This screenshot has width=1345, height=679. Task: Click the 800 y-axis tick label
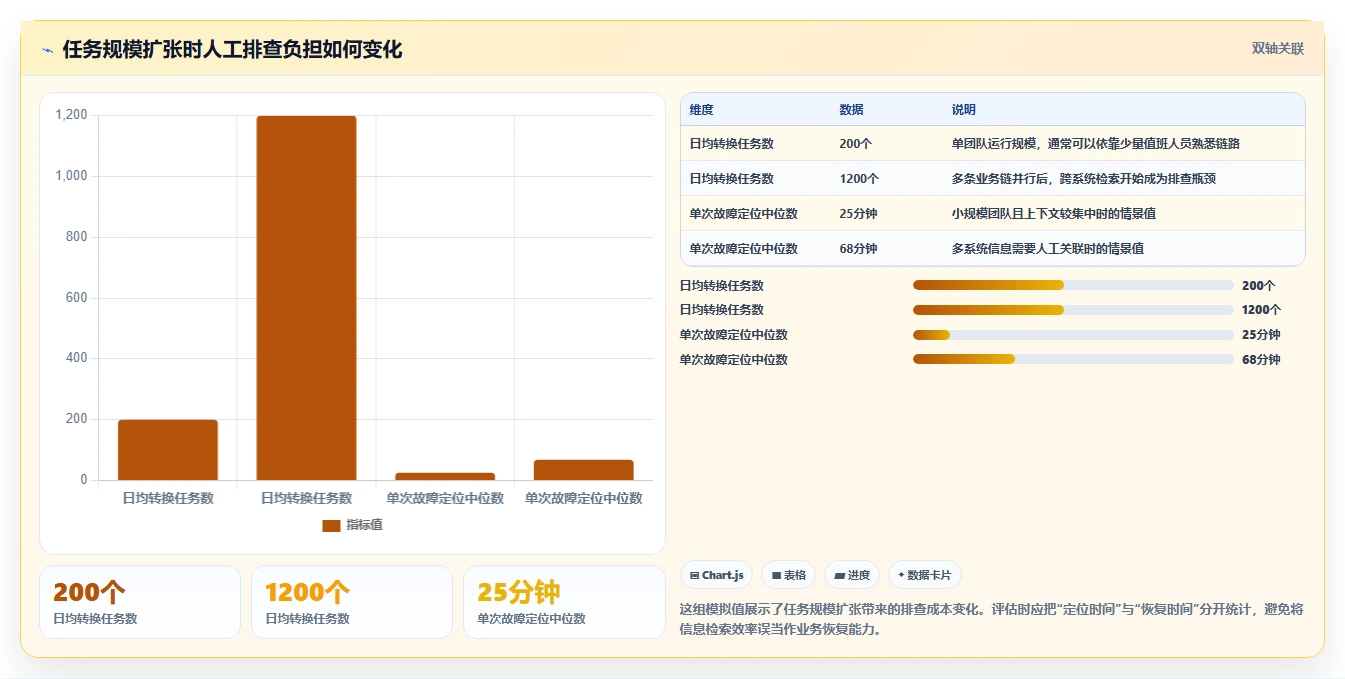point(77,237)
